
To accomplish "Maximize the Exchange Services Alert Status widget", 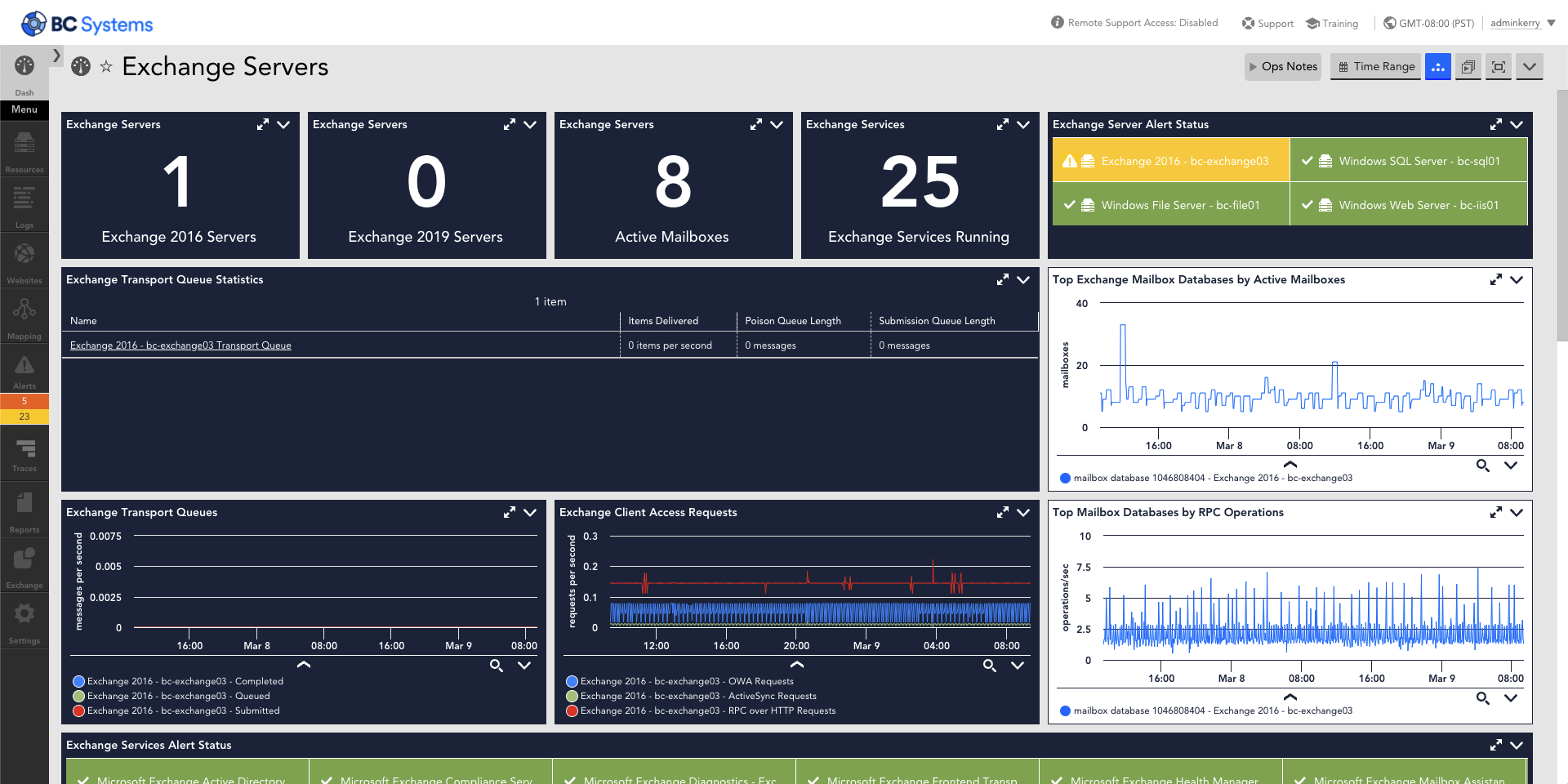I will (1496, 745).
